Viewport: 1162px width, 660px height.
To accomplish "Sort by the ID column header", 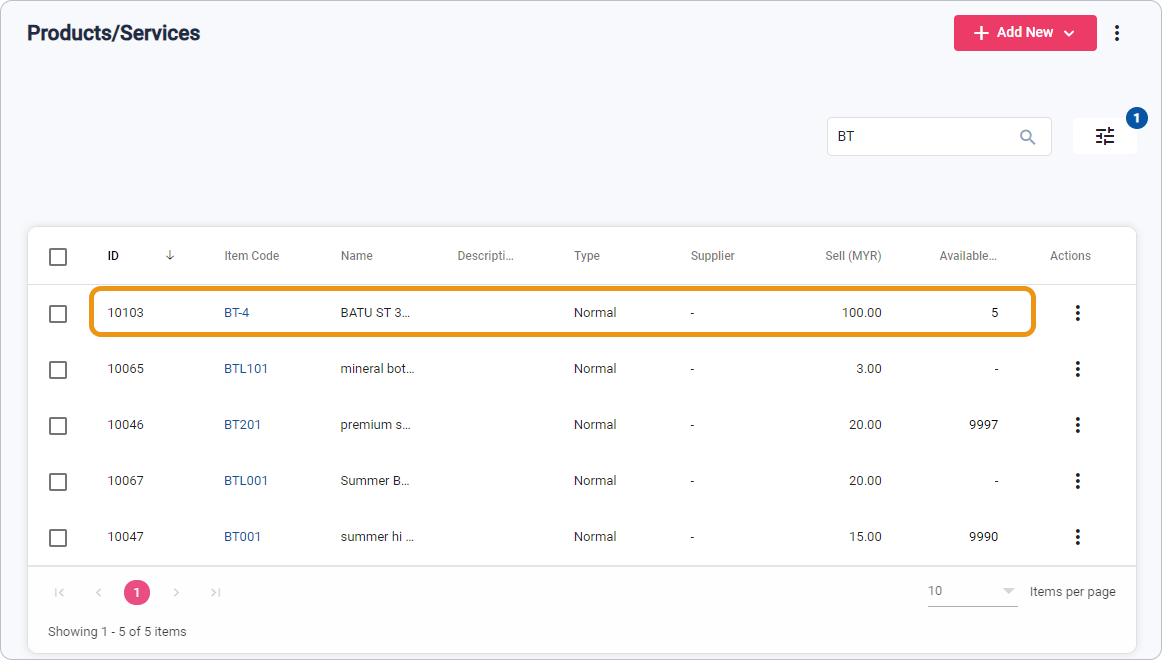I will point(113,256).
